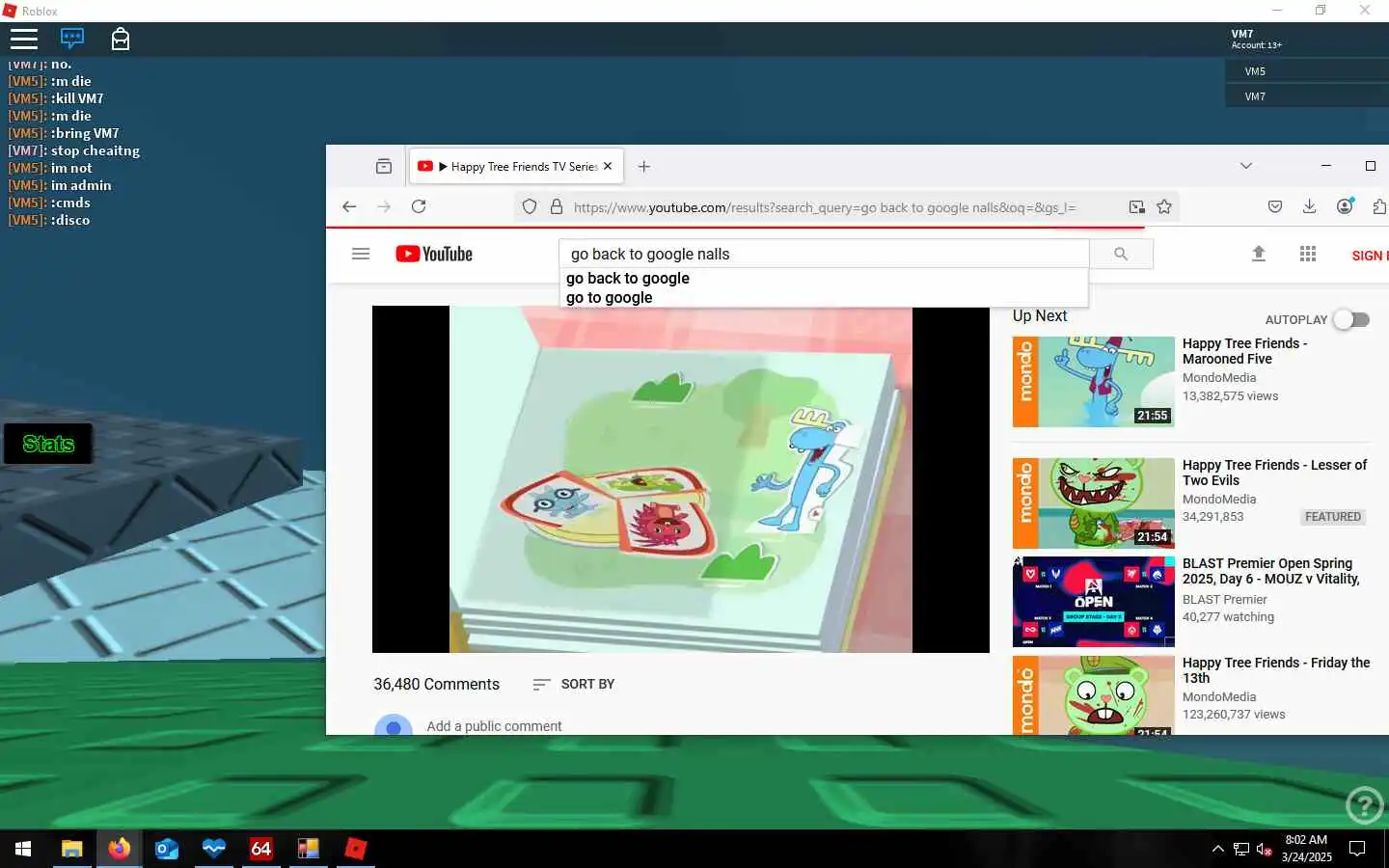Open the taskbar clock showing 8:02 AM
The height and width of the screenshot is (868, 1389).
(x=1306, y=849)
